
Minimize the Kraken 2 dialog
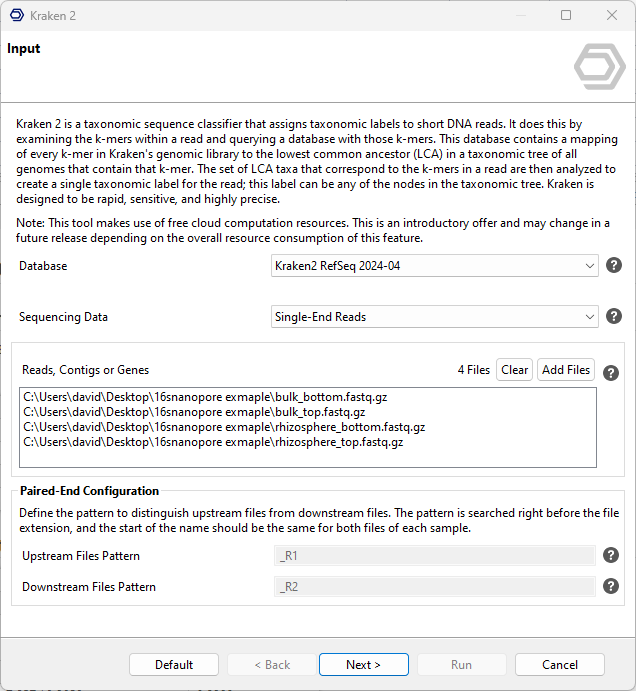[520, 16]
